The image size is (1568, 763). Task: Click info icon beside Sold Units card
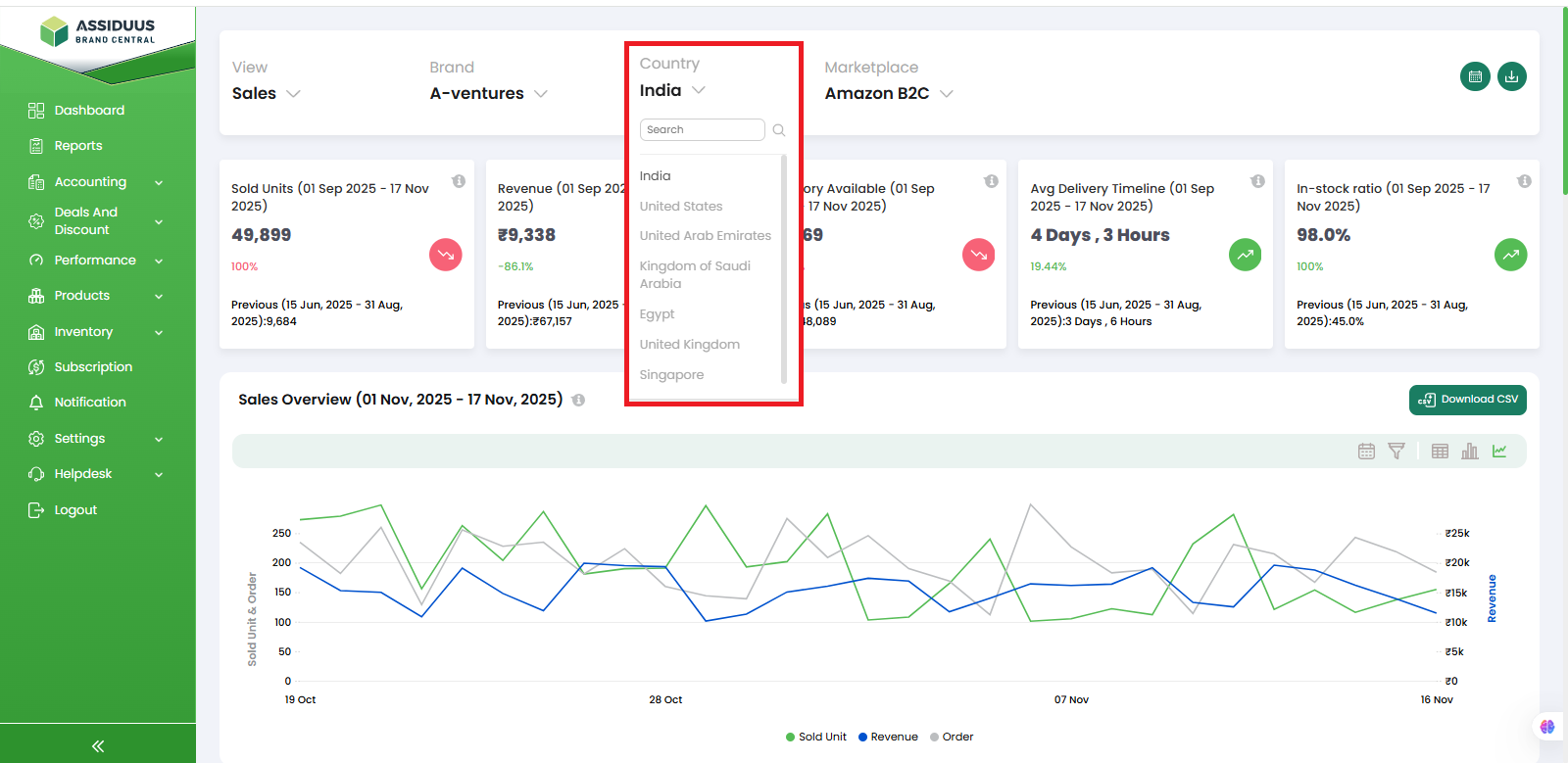[x=459, y=181]
